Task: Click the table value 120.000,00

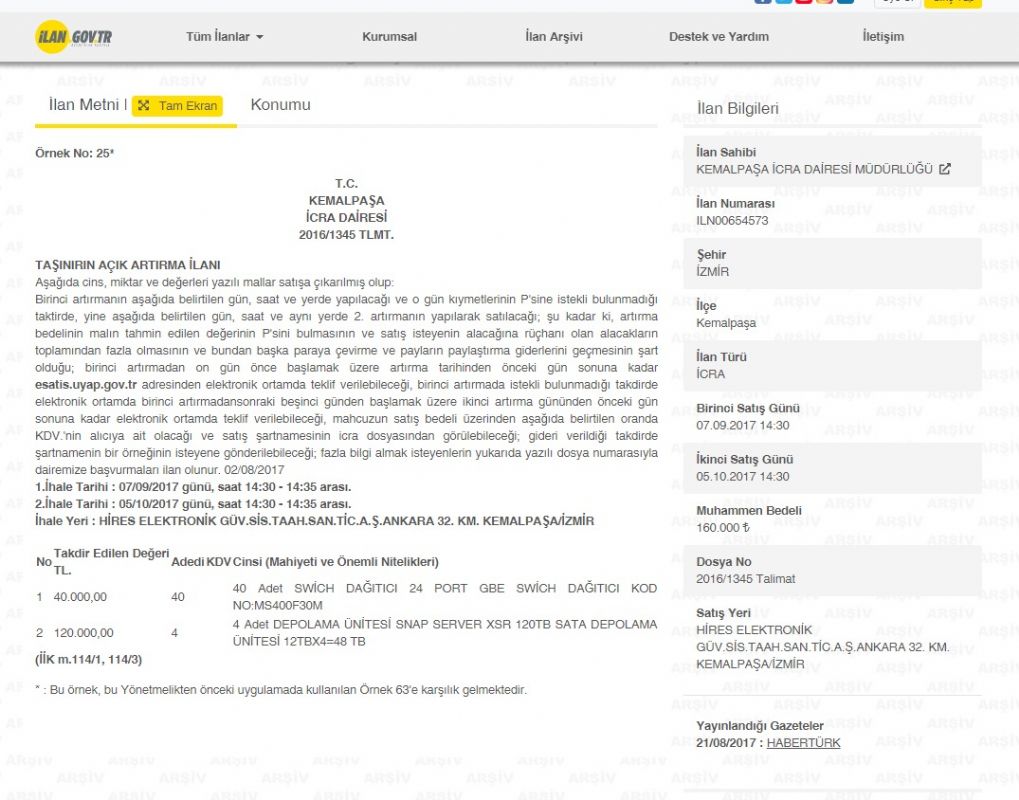Action: tap(83, 632)
